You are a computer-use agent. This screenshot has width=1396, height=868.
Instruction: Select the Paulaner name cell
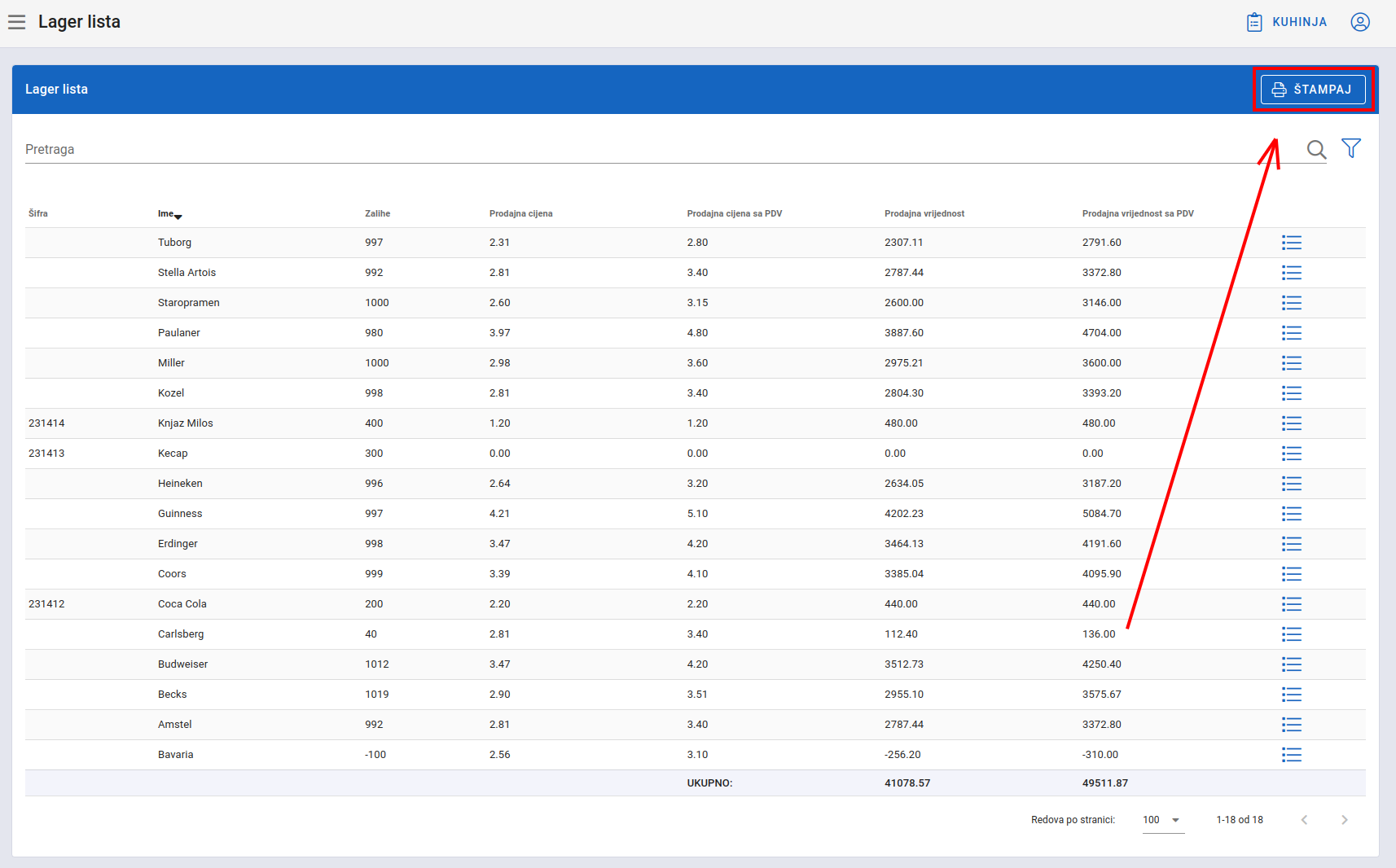pyautogui.click(x=179, y=333)
